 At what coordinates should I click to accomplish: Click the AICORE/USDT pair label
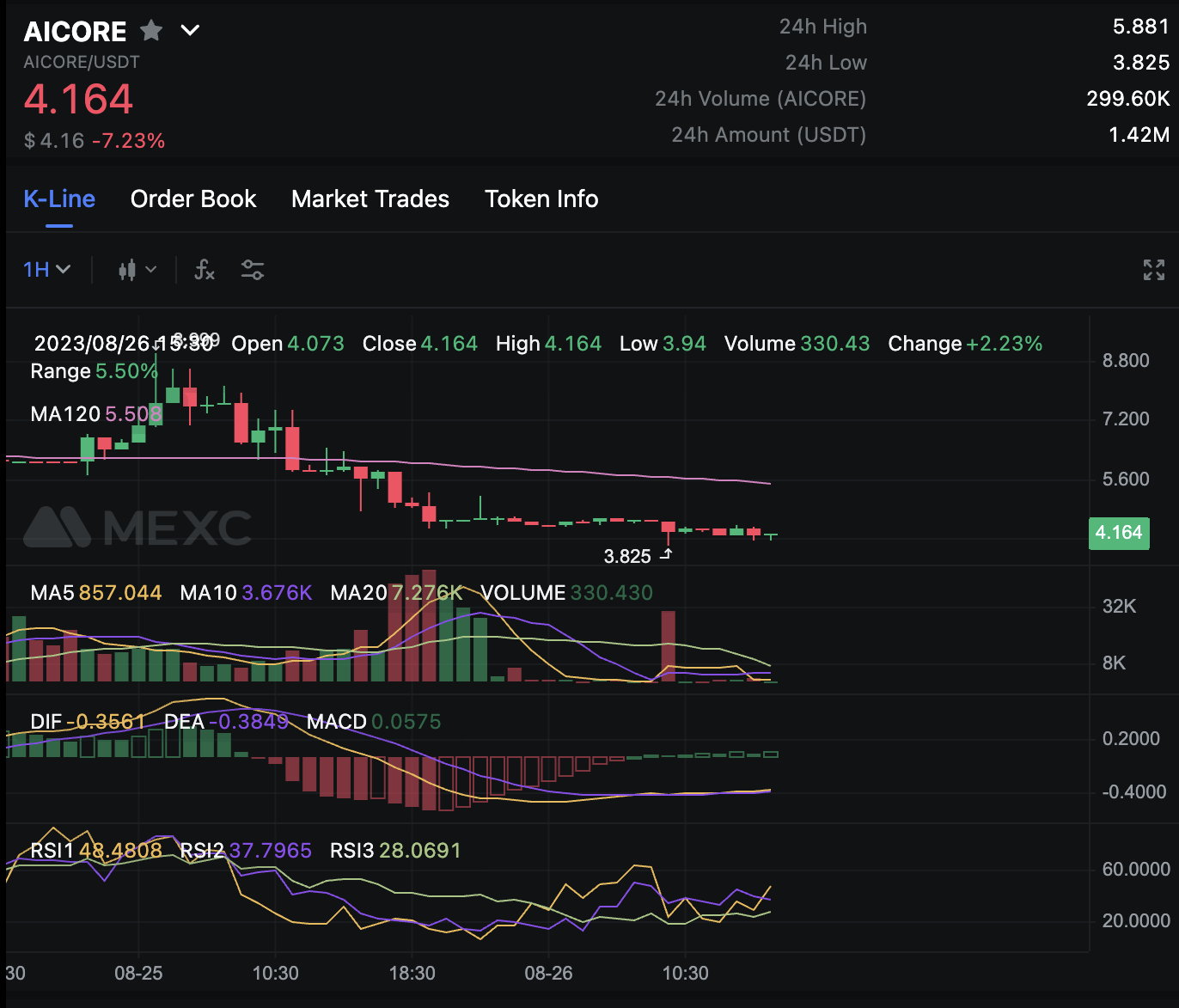click(82, 62)
